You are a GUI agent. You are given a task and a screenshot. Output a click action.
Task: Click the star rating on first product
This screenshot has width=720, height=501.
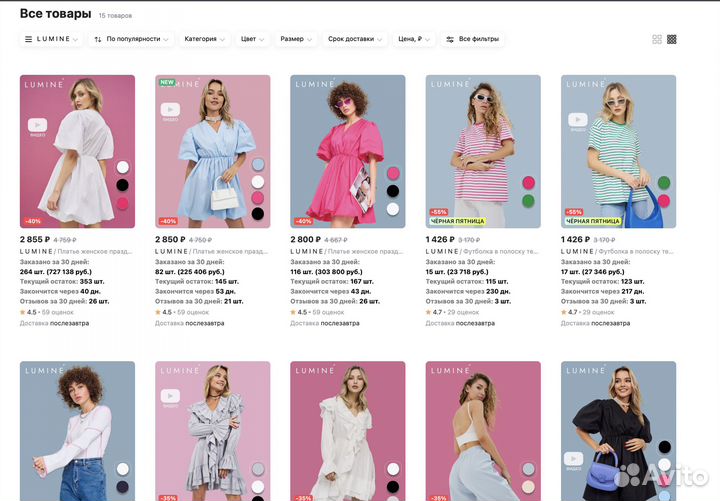23,312
